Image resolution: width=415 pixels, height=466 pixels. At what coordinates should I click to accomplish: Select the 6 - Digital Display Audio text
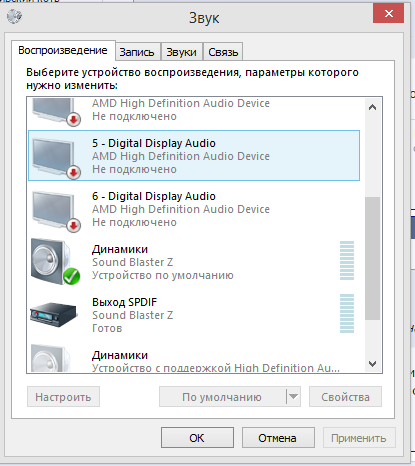point(154,196)
